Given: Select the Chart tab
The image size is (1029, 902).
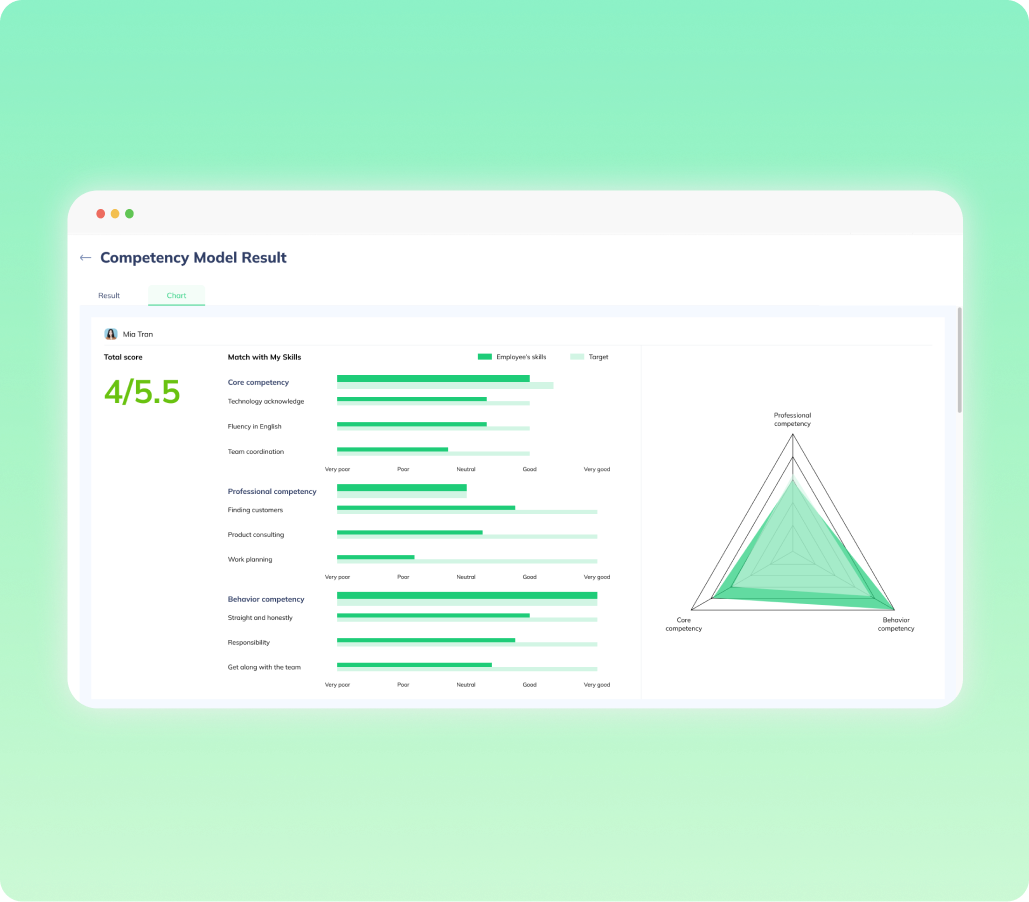Looking at the screenshot, I should (176, 296).
